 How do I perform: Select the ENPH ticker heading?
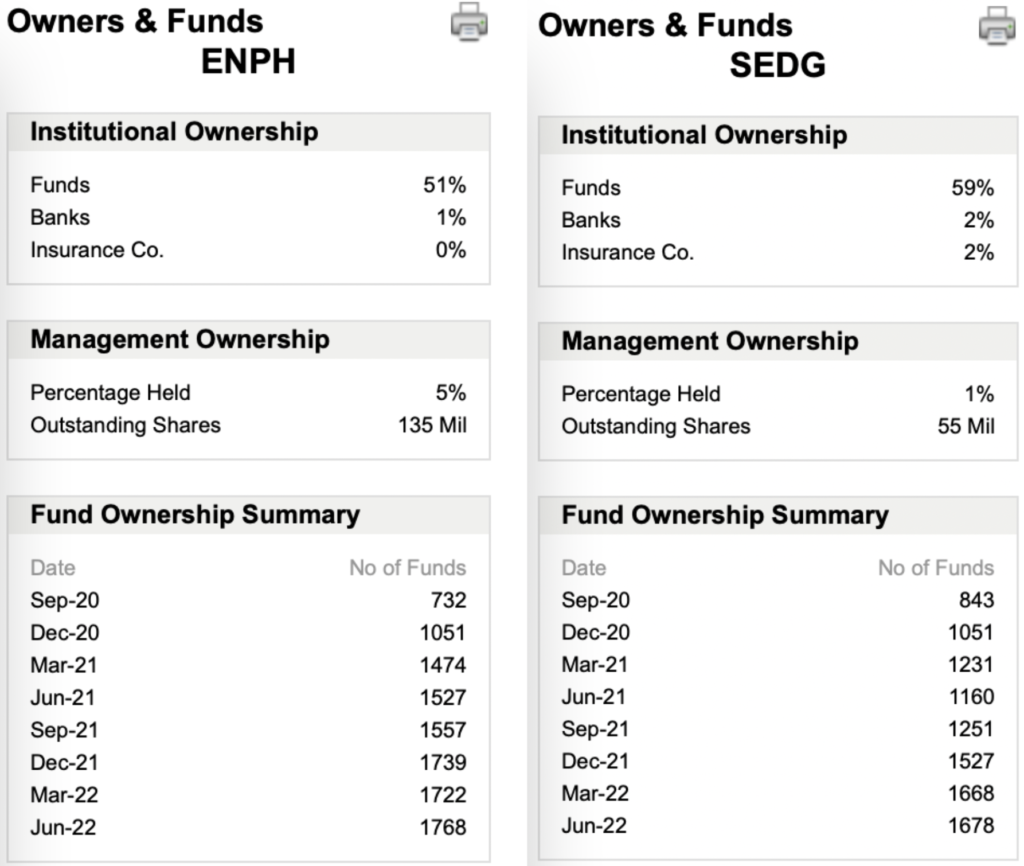(248, 62)
